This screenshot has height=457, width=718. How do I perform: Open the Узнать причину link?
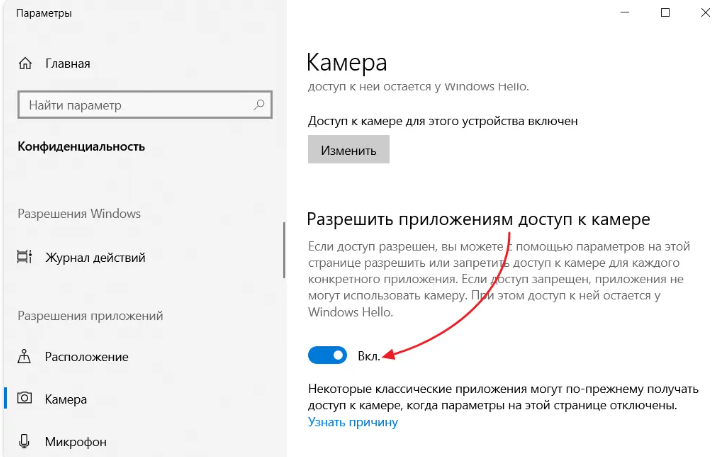[352, 422]
